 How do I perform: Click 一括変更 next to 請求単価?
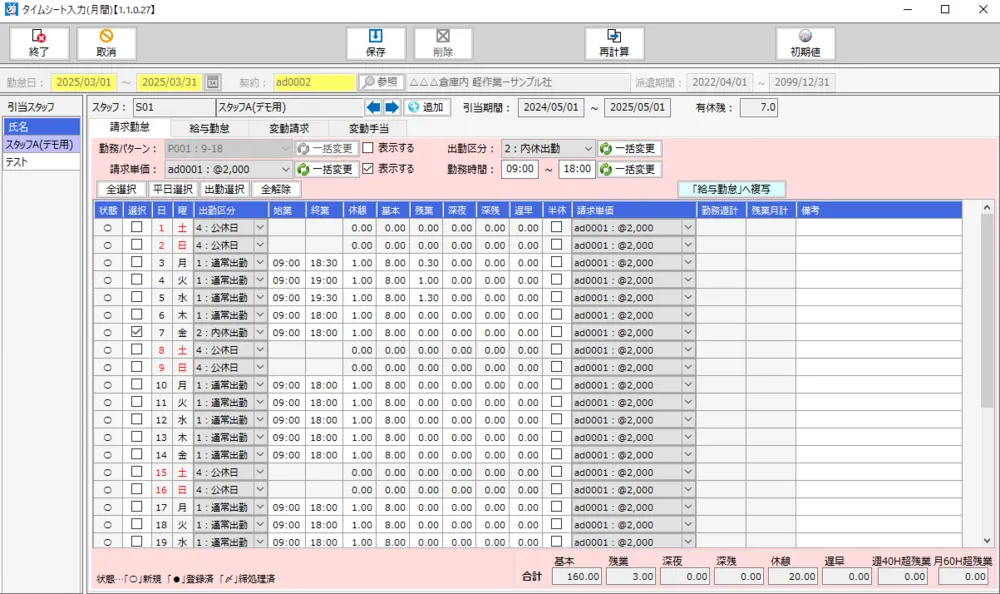click(x=326, y=169)
